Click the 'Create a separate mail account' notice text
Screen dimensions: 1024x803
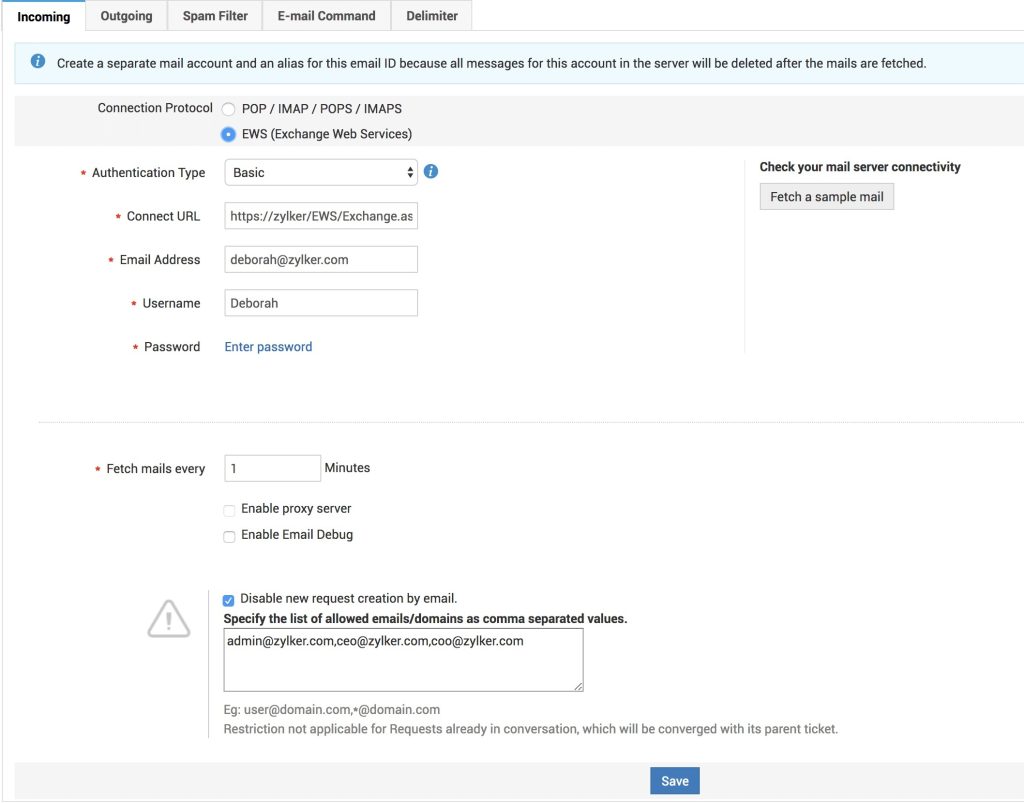point(491,63)
